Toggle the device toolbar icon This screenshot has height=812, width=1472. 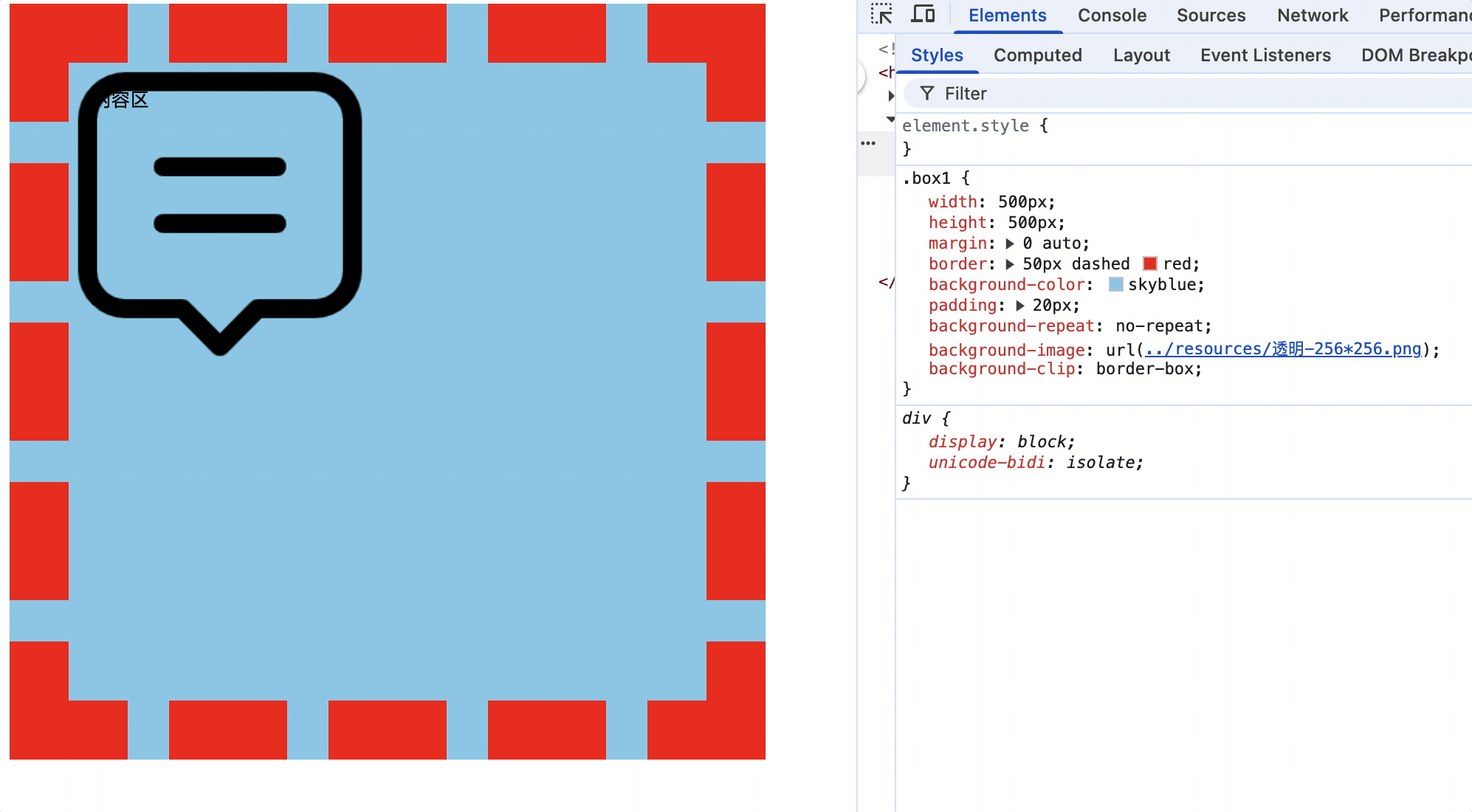click(923, 15)
